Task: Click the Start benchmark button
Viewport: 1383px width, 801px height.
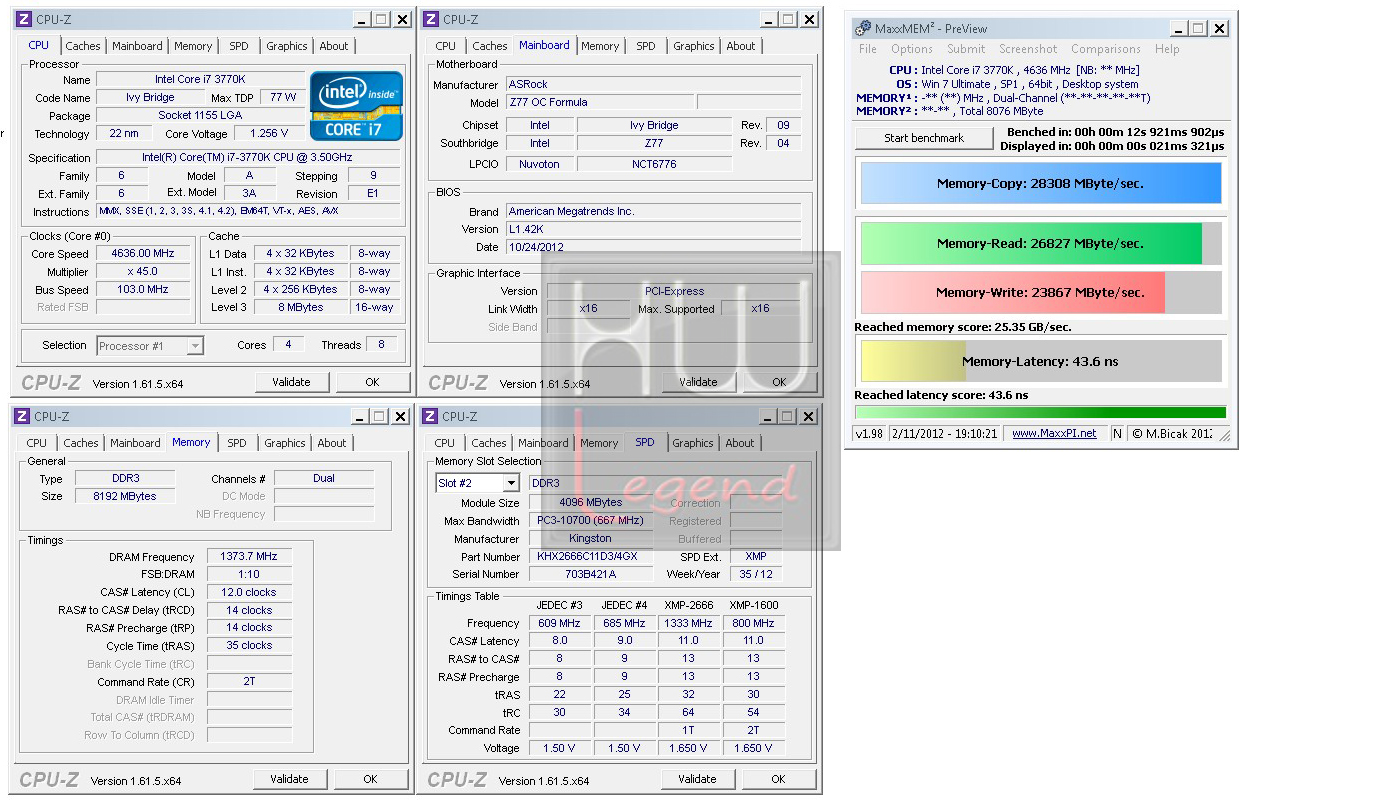Action: click(924, 138)
